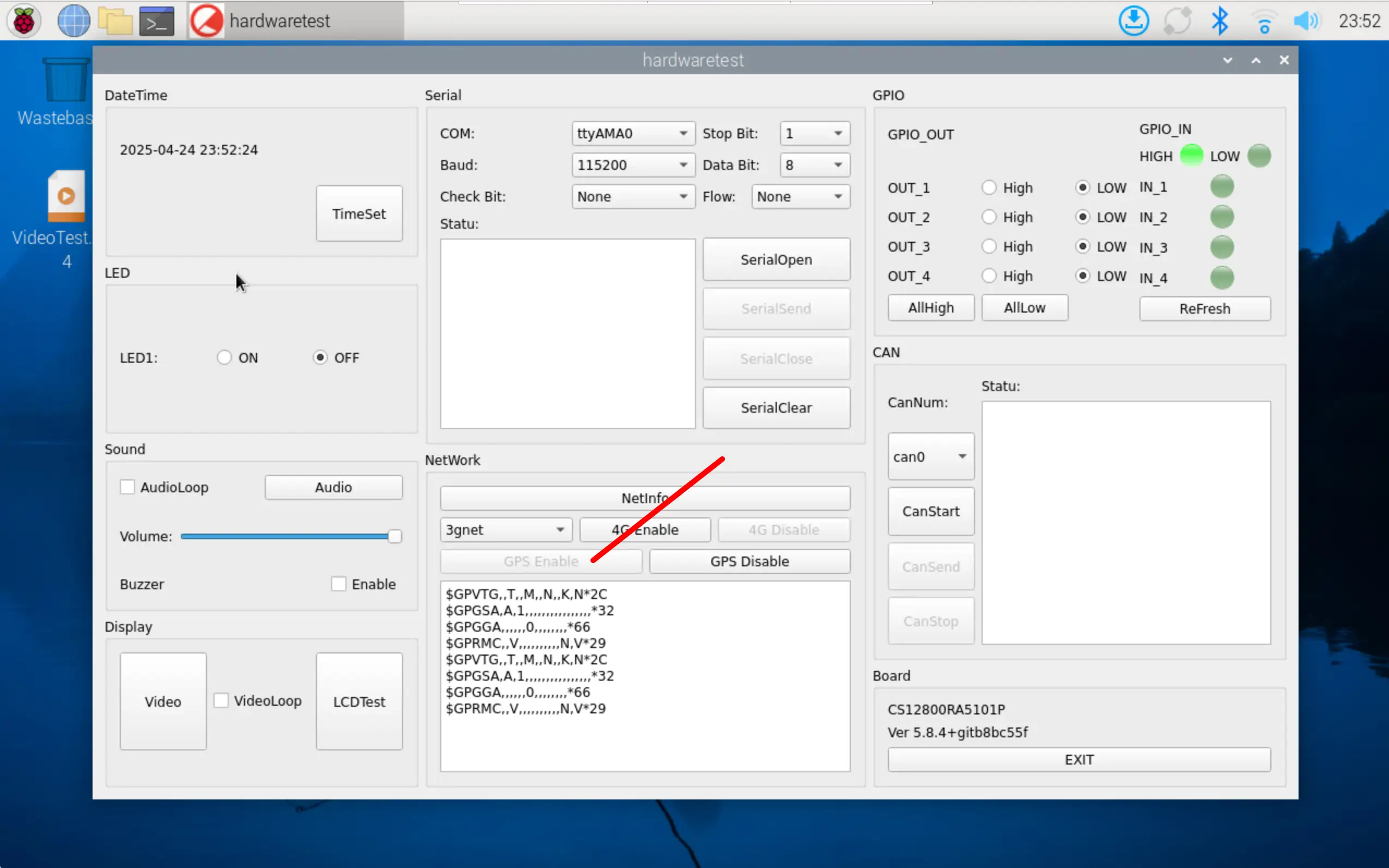The width and height of the screenshot is (1389, 868).
Task: Click the IN_2 status indicator
Action: coord(1221,216)
